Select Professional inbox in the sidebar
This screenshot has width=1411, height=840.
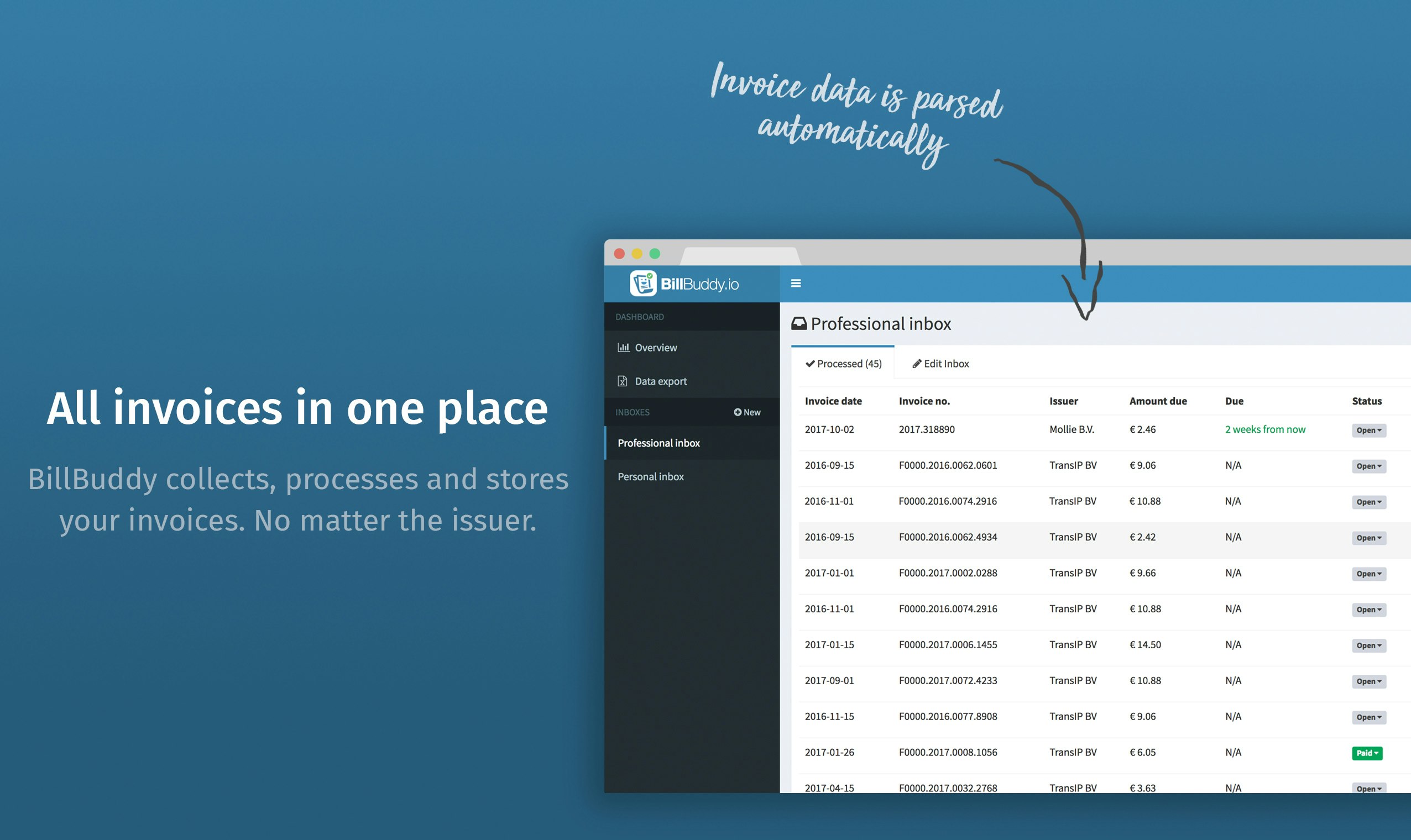(x=659, y=443)
